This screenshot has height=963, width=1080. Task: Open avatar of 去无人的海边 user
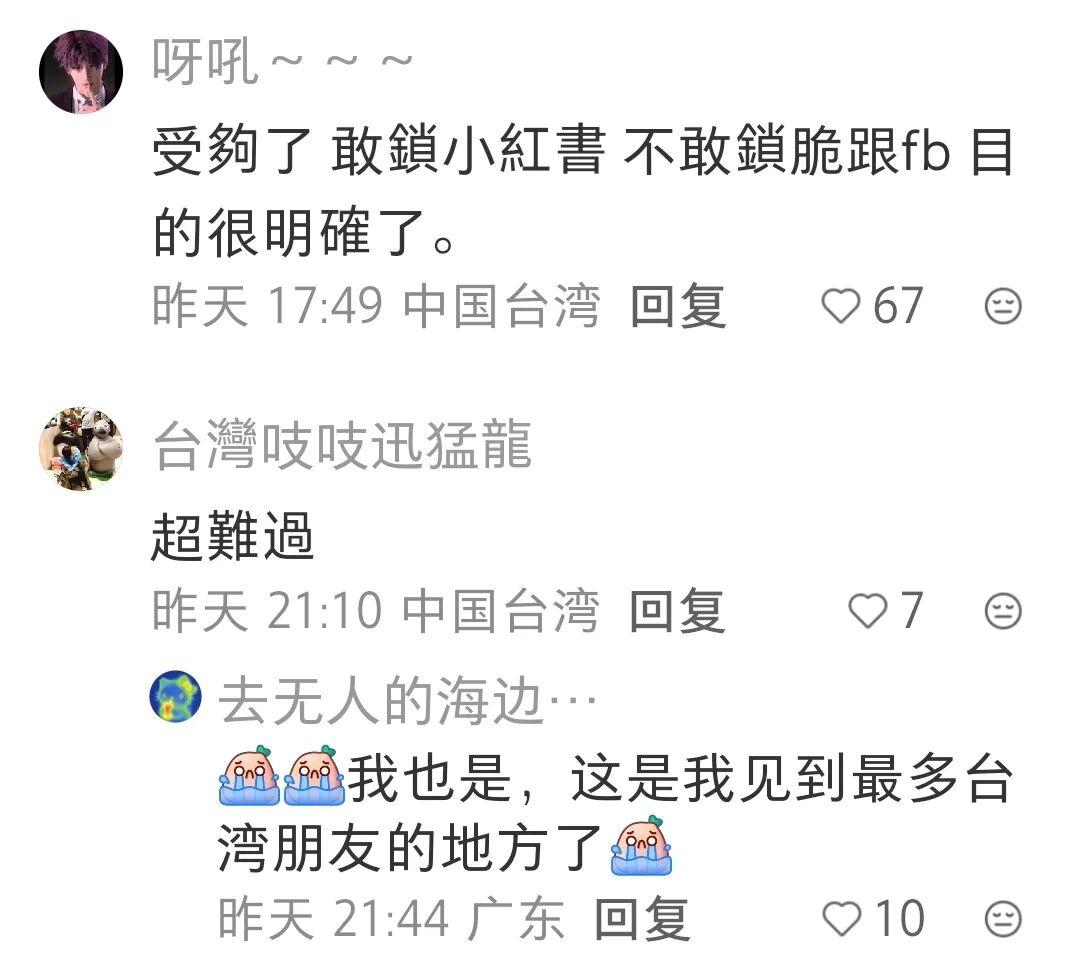click(176, 695)
